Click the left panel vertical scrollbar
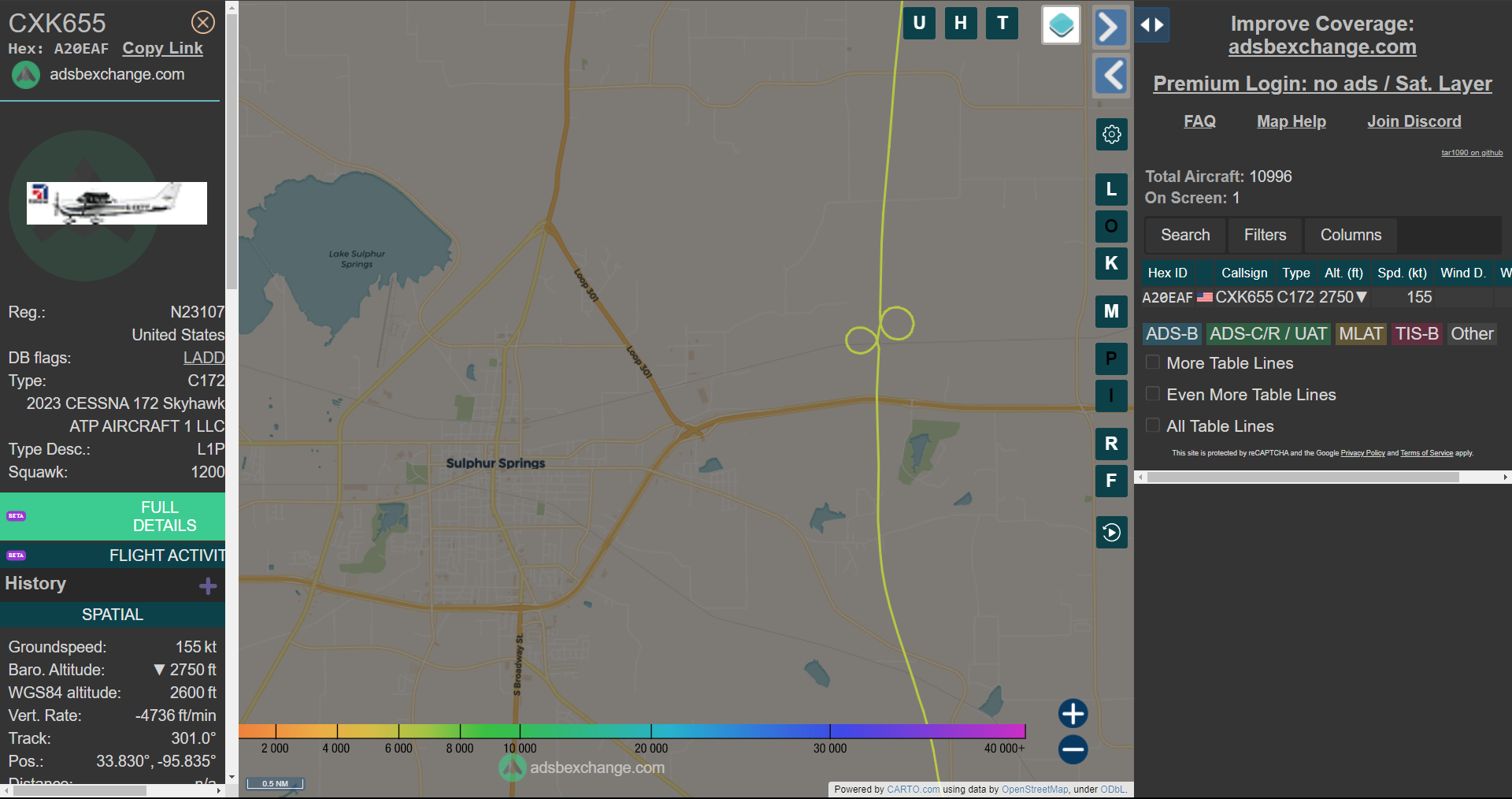The image size is (1512, 799). (x=232, y=150)
